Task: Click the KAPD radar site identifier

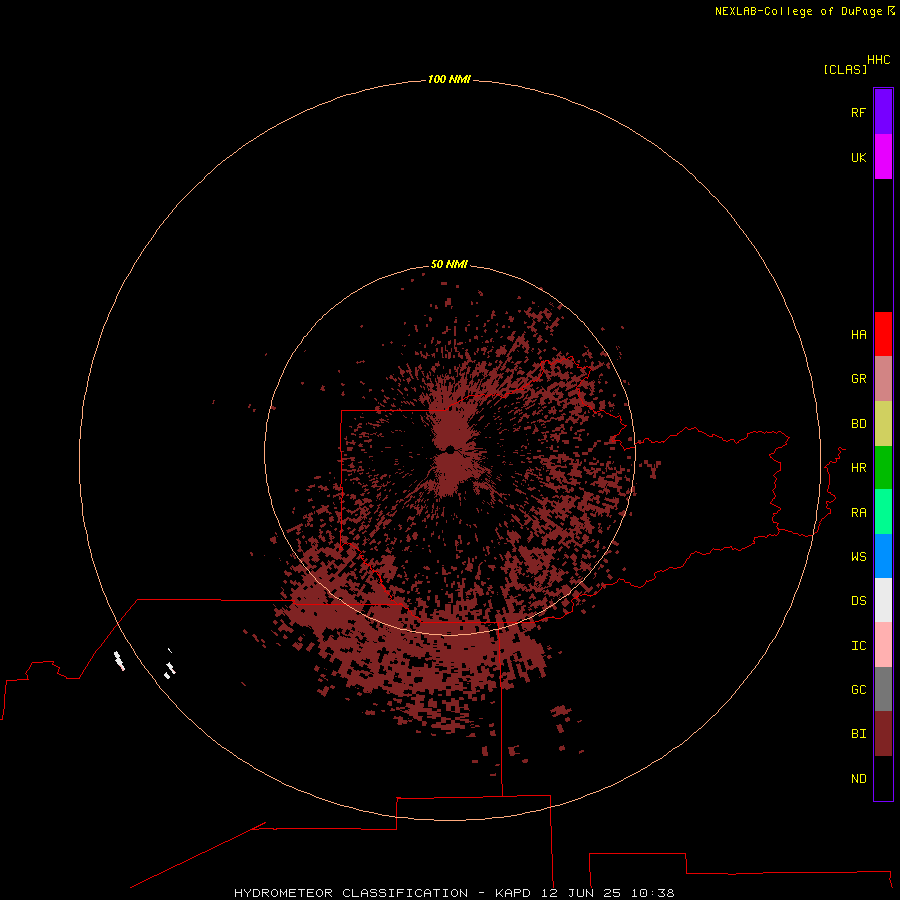Action: pyautogui.click(x=513, y=893)
